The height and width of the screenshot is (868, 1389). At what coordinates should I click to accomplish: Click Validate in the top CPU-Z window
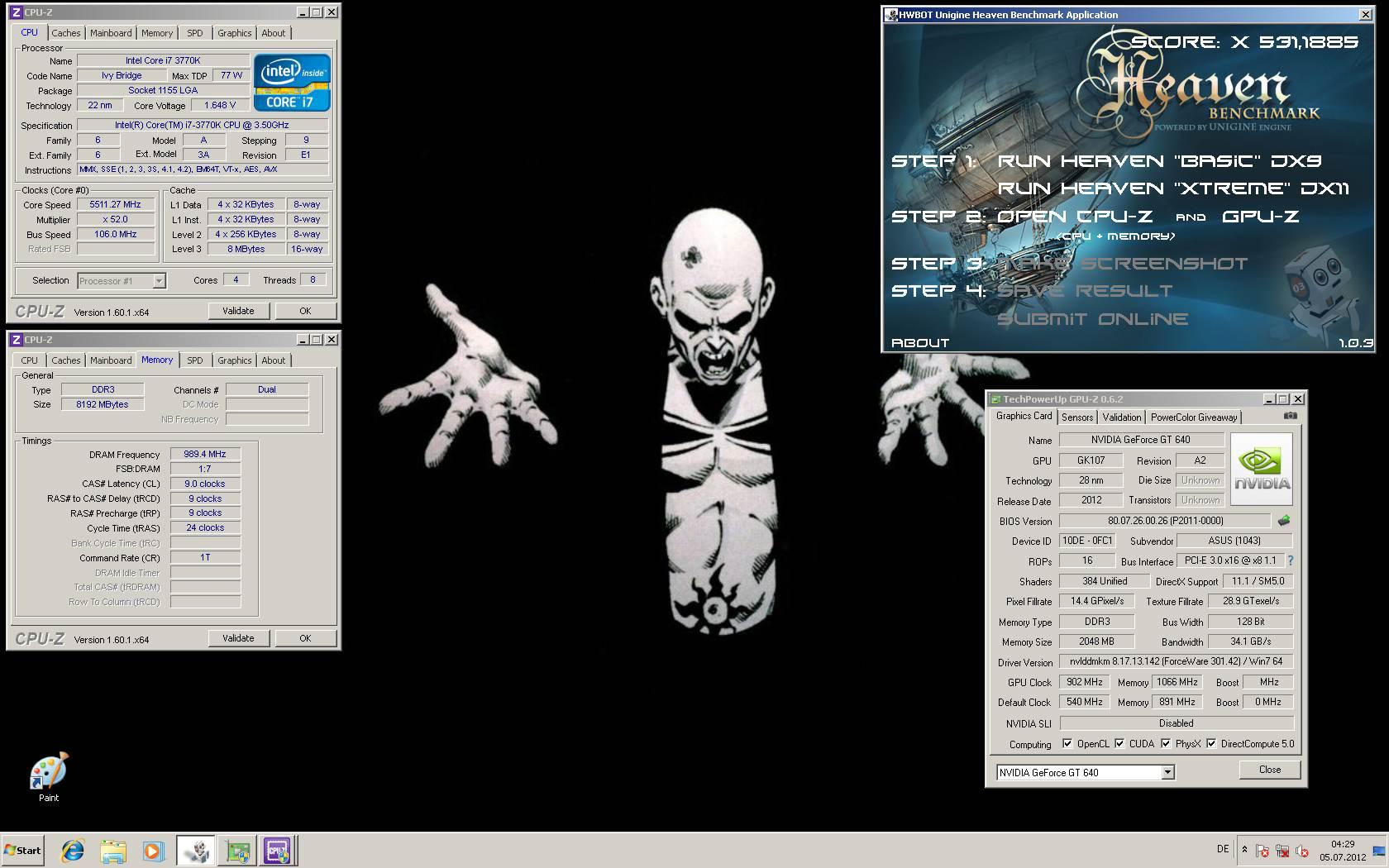pyautogui.click(x=238, y=311)
